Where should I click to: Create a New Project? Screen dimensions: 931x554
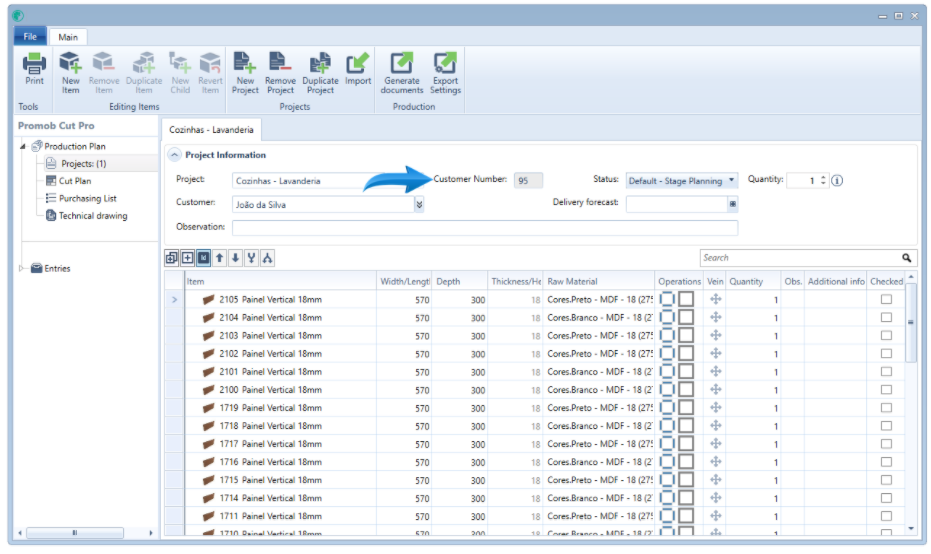coord(245,72)
